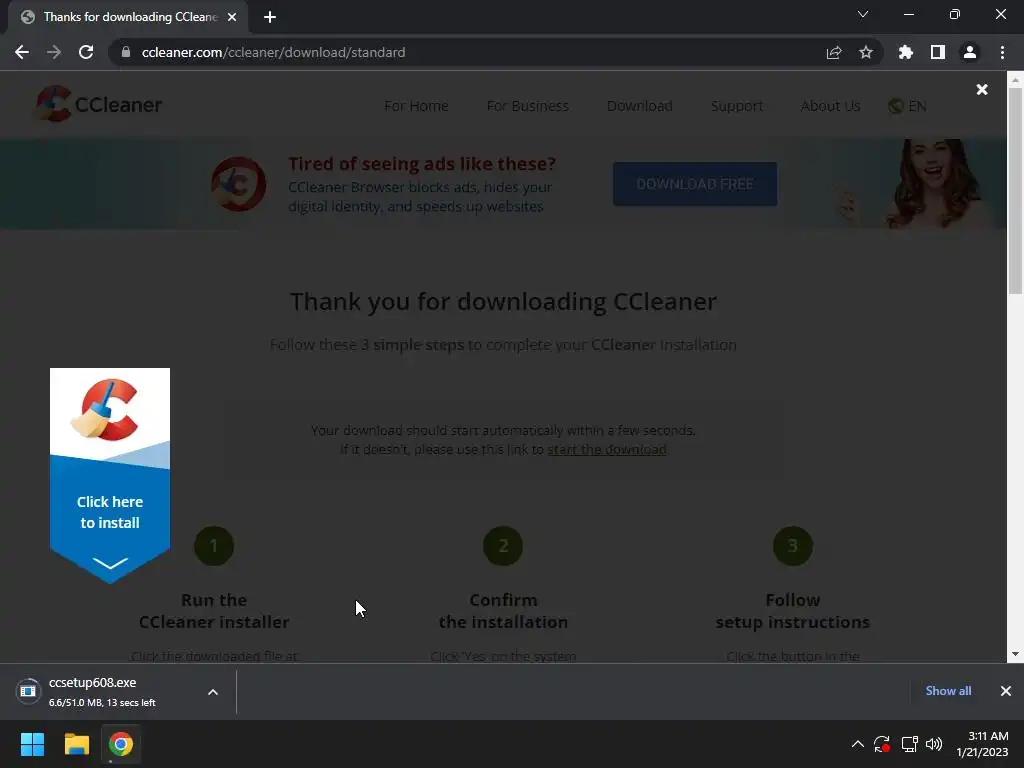Screen dimensions: 1024x768
Task: Click the browser forward arrow
Action: (x=54, y=52)
